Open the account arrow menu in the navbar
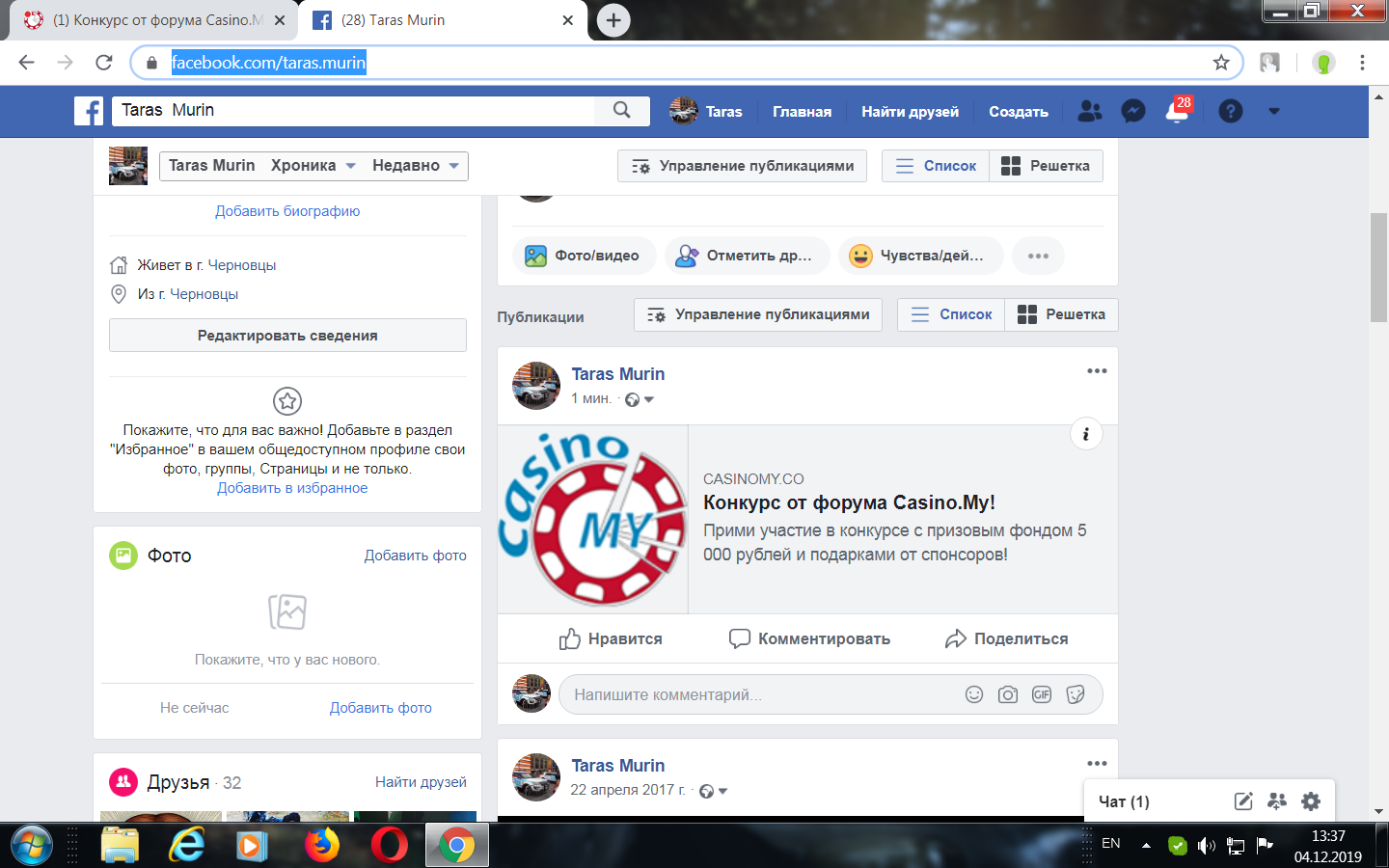Image resolution: width=1389 pixels, height=868 pixels. pyautogui.click(x=1273, y=111)
